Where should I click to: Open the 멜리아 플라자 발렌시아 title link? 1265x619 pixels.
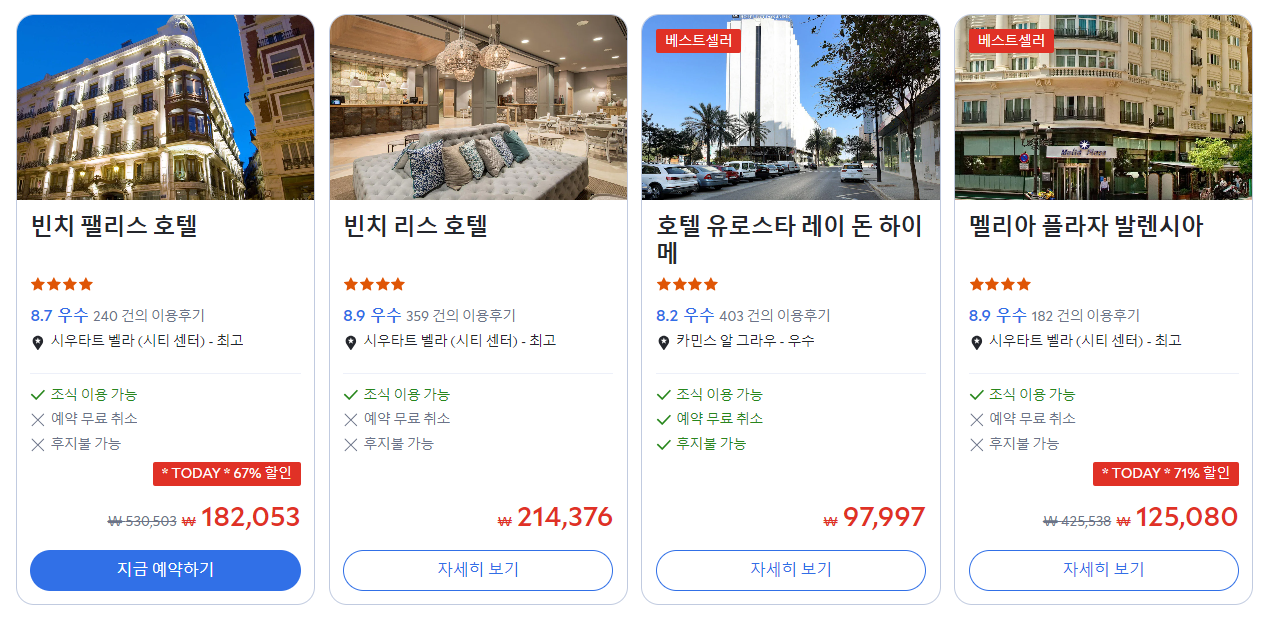click(x=1086, y=226)
